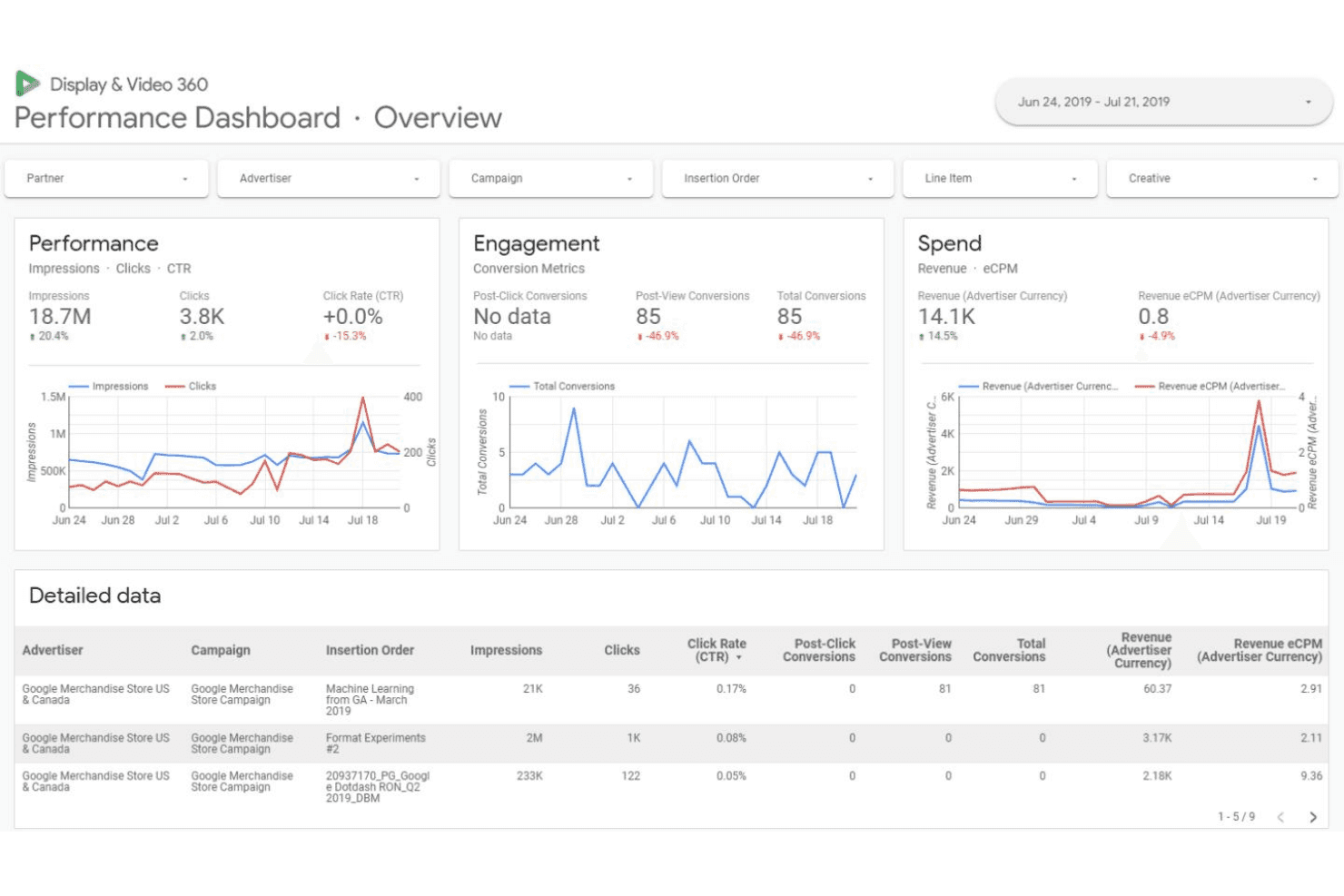Screen dimensions: 1344x896
Task: Select the Format Experiments #2 cell
Action: click(375, 743)
